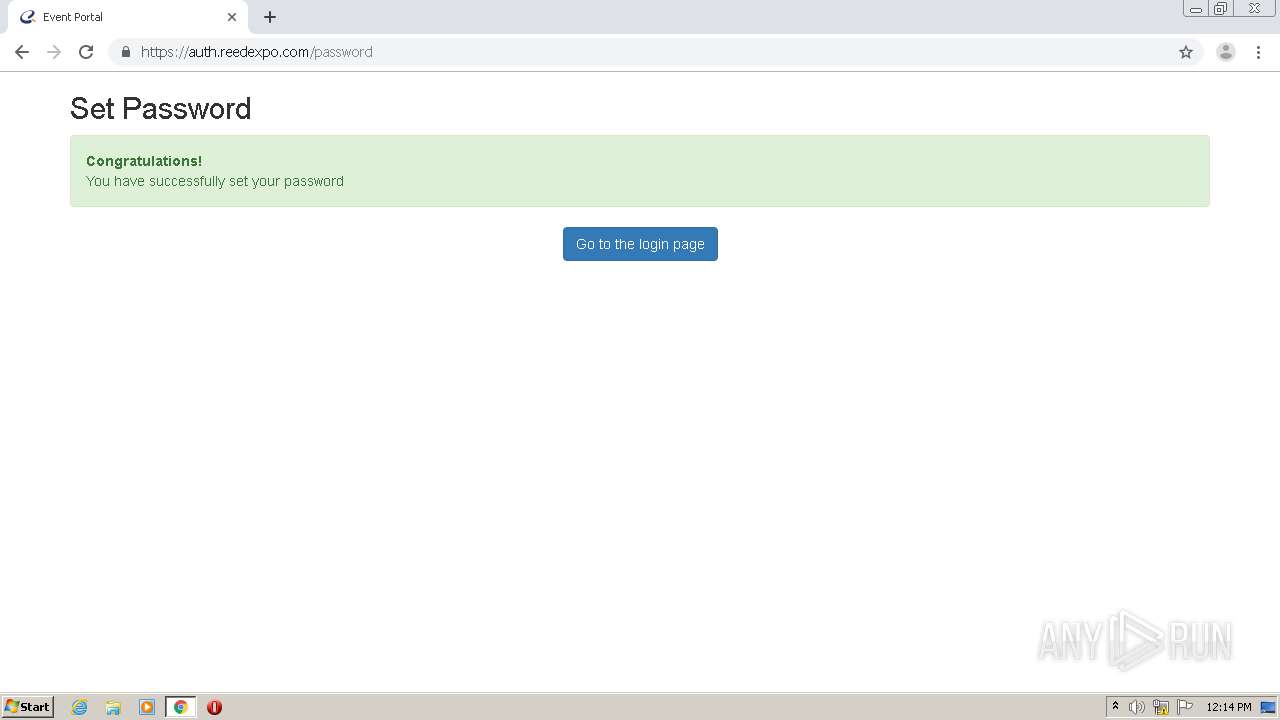Click the show desktop monitor icon
The height and width of the screenshot is (720, 1280).
[x=1268, y=707]
